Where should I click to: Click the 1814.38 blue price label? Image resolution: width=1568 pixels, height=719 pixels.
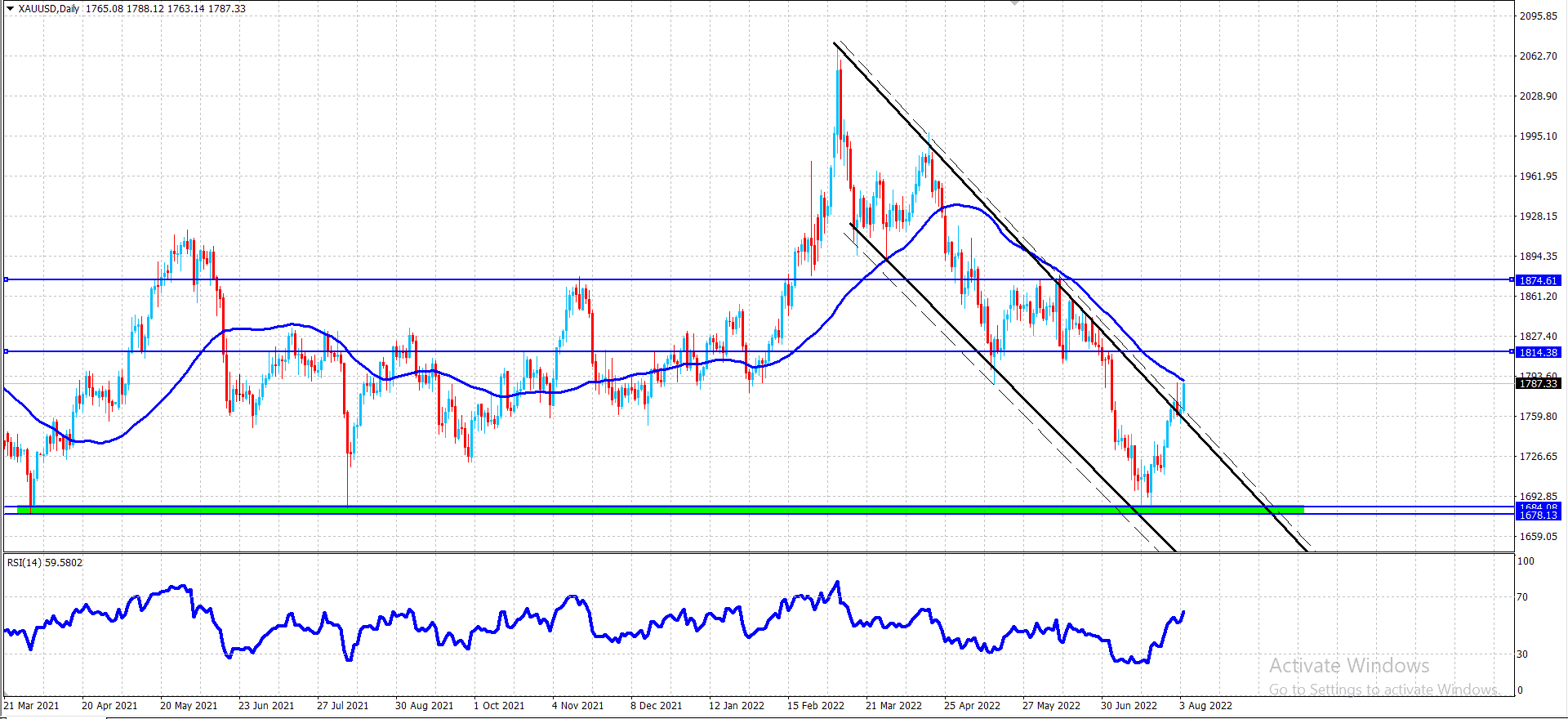click(1539, 352)
